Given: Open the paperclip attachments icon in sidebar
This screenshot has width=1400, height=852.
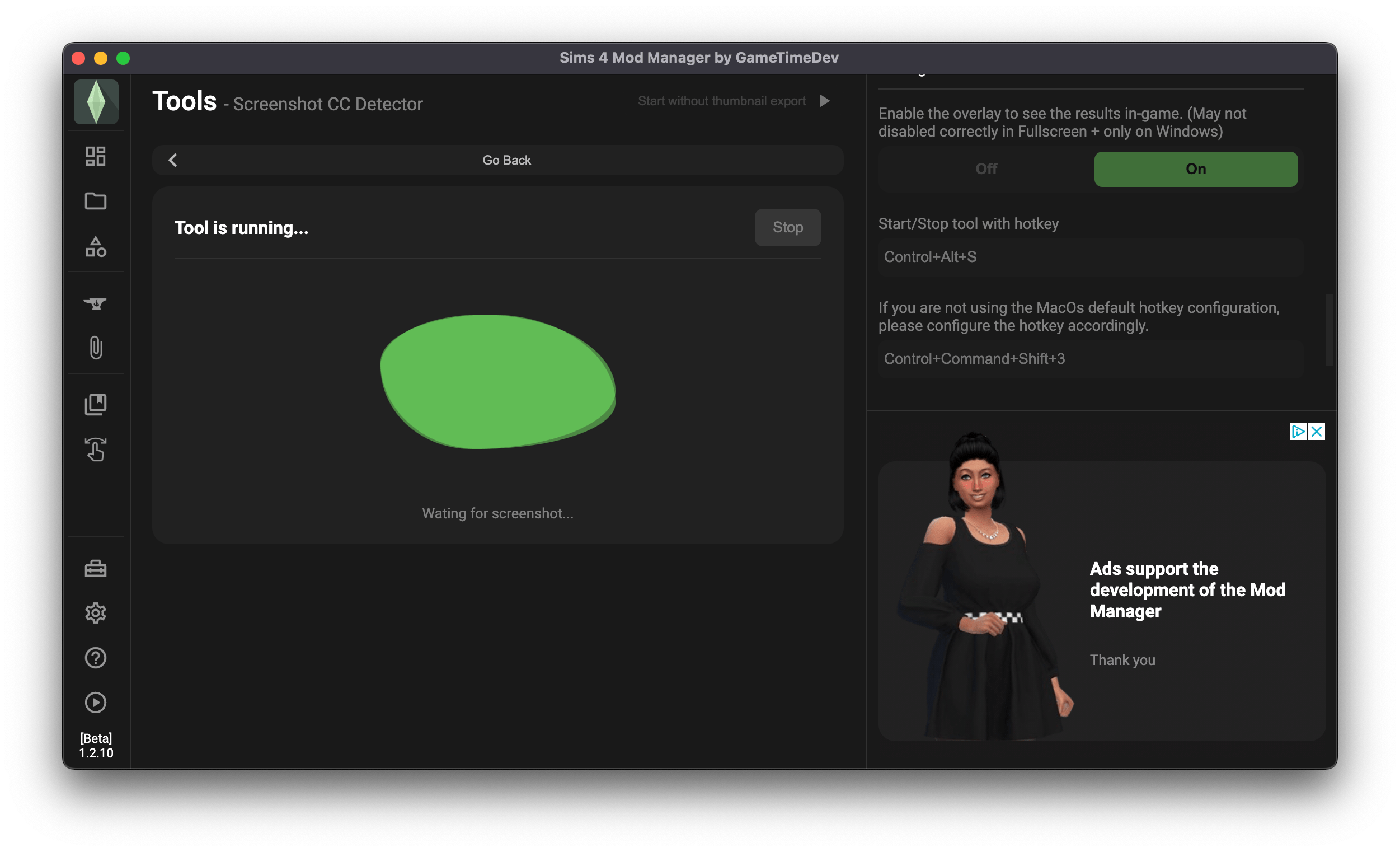Looking at the screenshot, I should click(96, 348).
